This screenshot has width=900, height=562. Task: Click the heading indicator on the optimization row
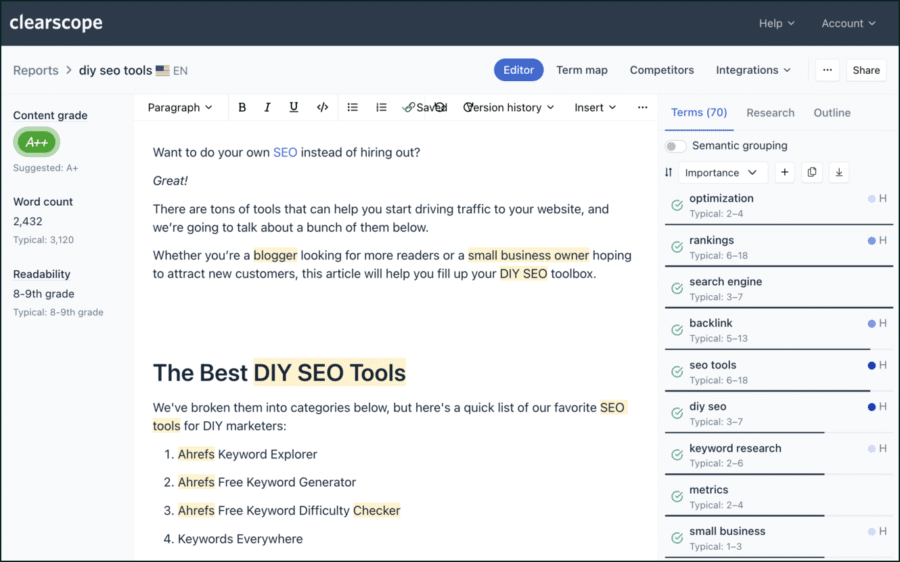[x=877, y=199]
